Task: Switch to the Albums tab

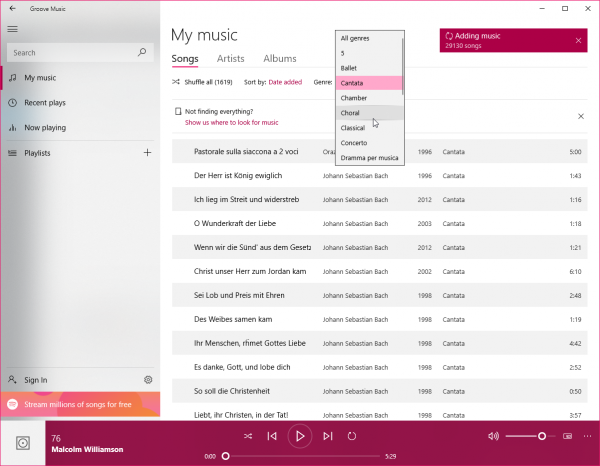Action: pos(280,59)
